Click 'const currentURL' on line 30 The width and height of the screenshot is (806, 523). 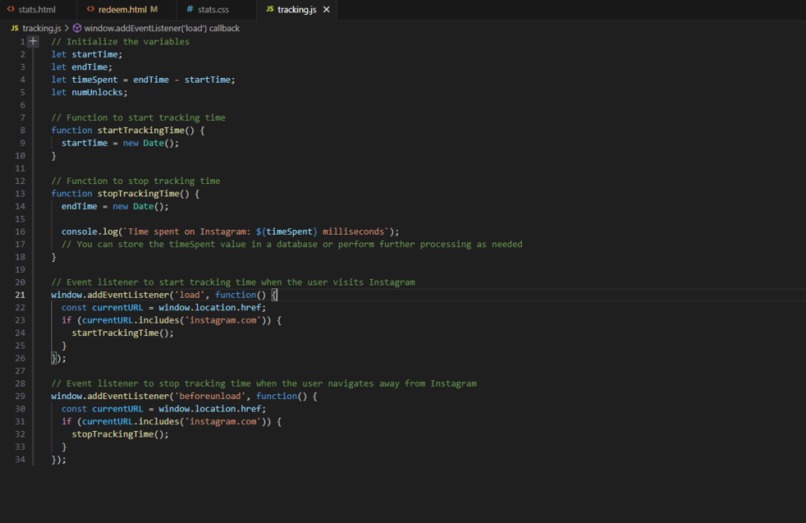102,409
